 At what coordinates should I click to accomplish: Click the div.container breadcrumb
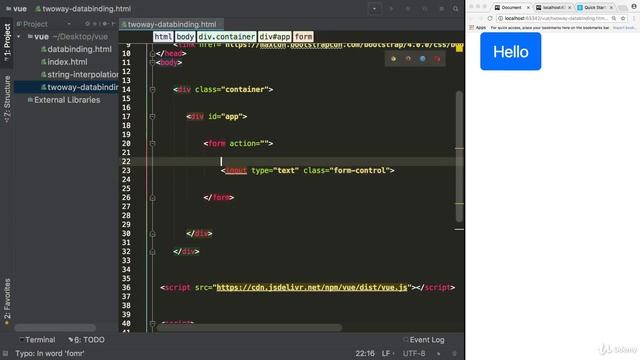click(x=227, y=37)
